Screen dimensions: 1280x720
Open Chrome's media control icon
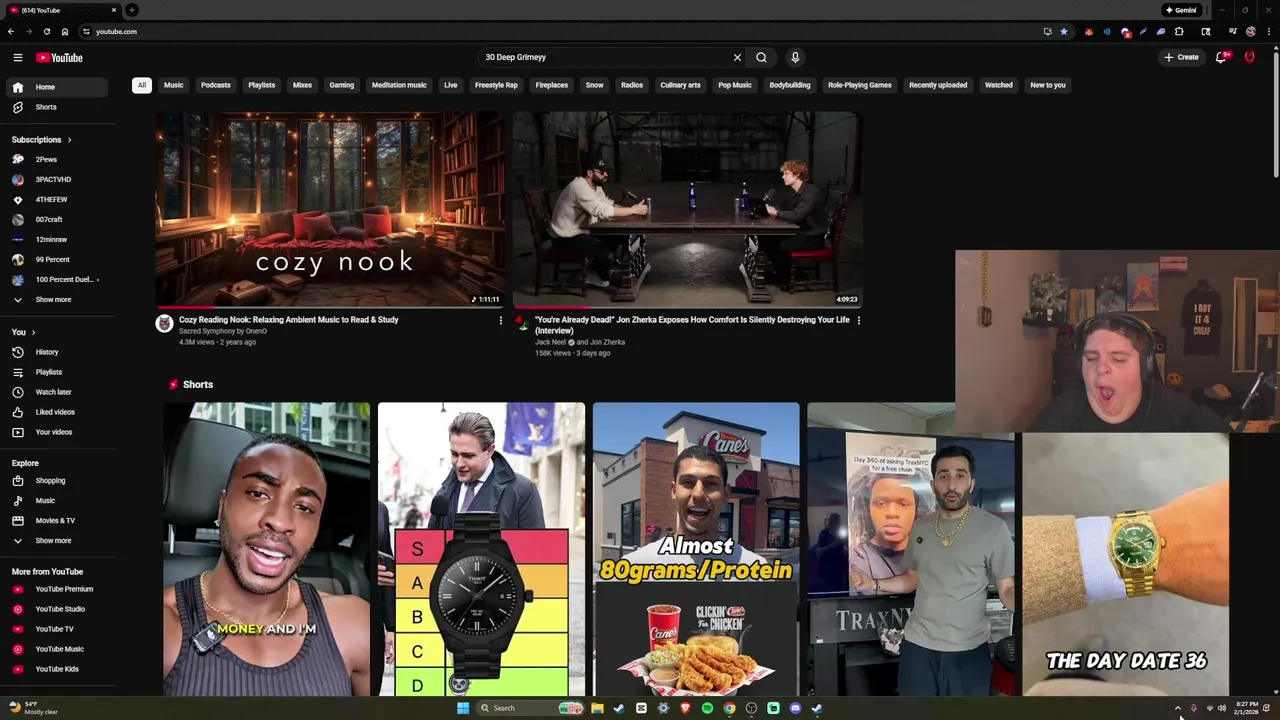tap(1233, 31)
